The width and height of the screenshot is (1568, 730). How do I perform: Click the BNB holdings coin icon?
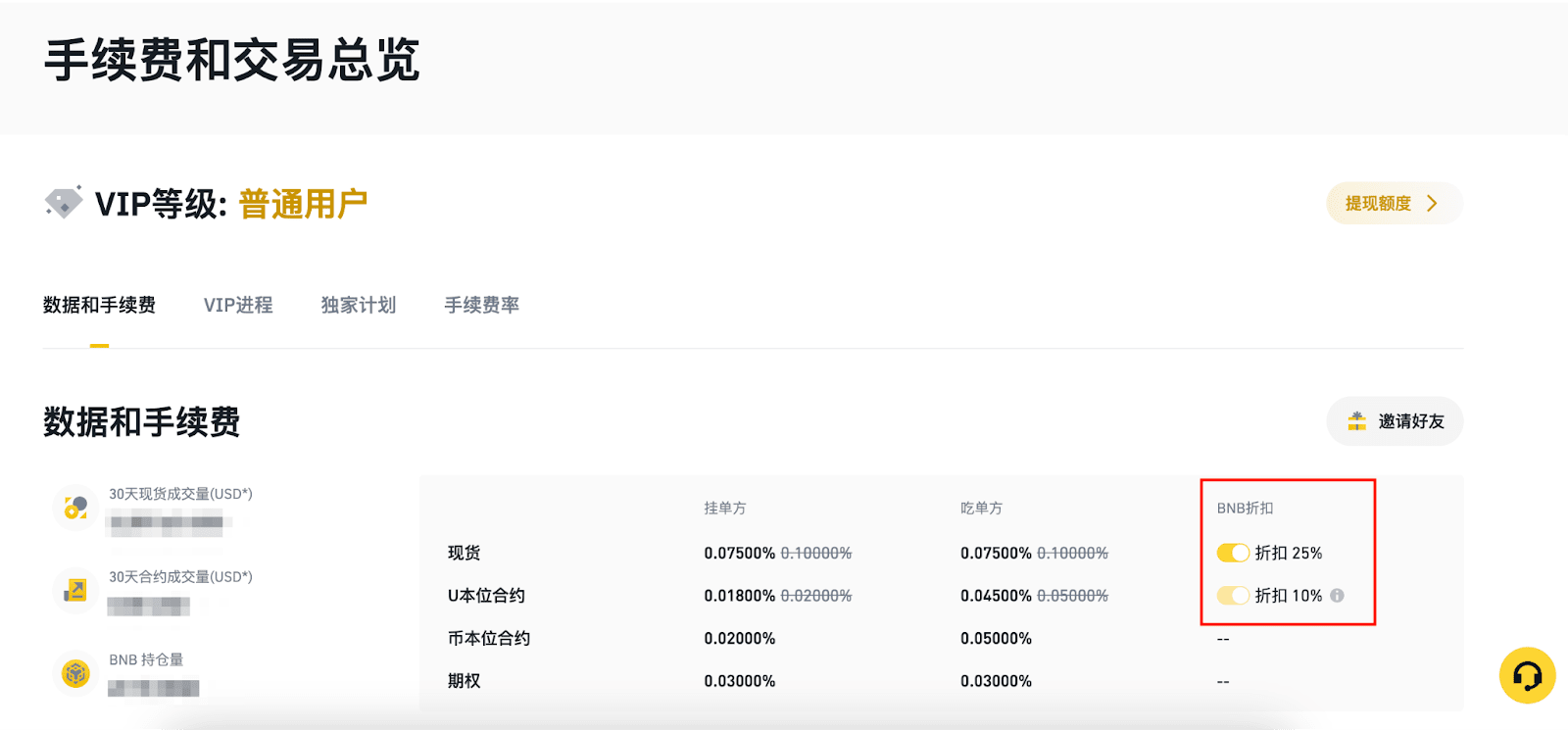75,673
